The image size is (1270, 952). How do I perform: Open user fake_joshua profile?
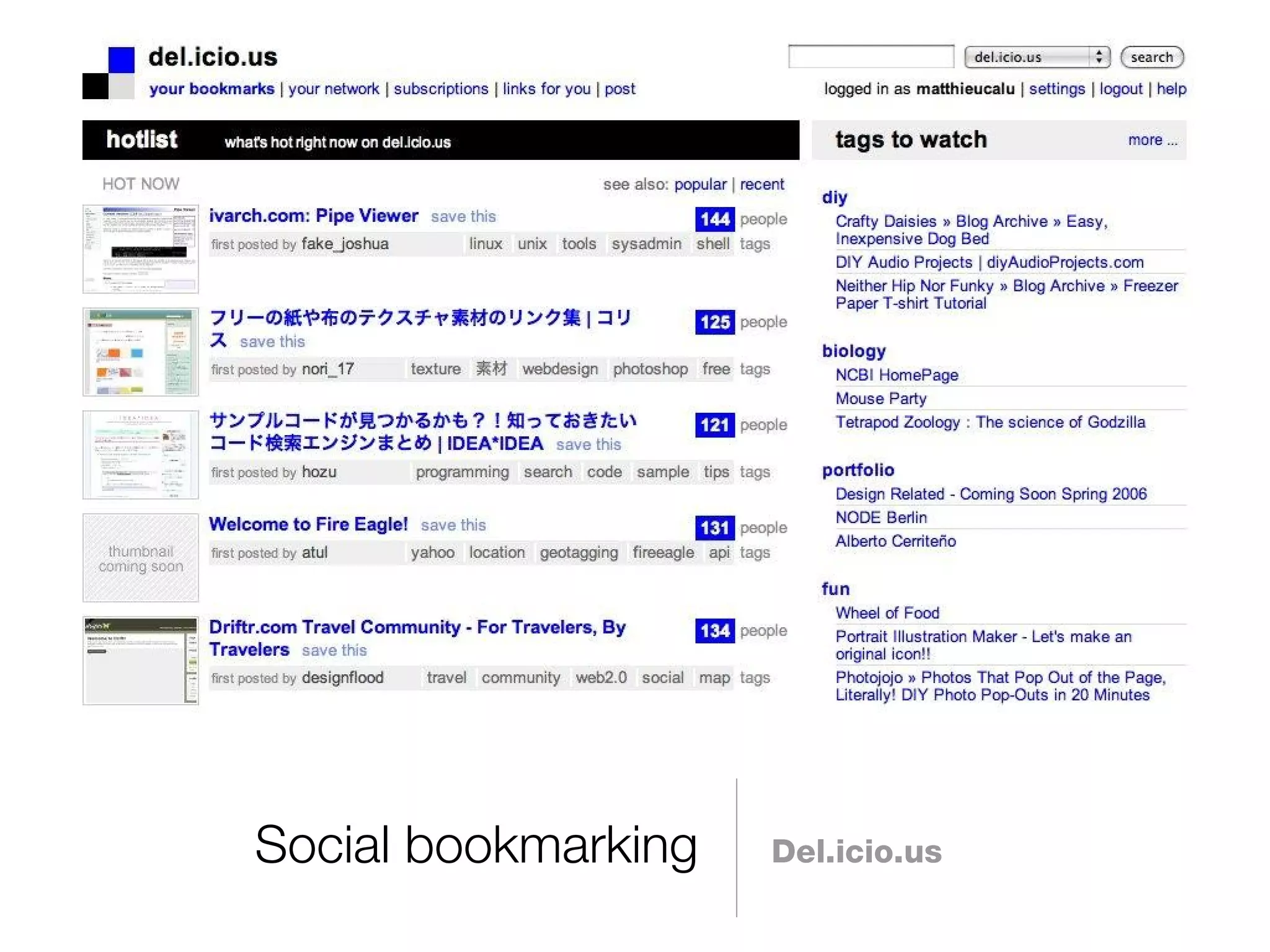(x=345, y=244)
